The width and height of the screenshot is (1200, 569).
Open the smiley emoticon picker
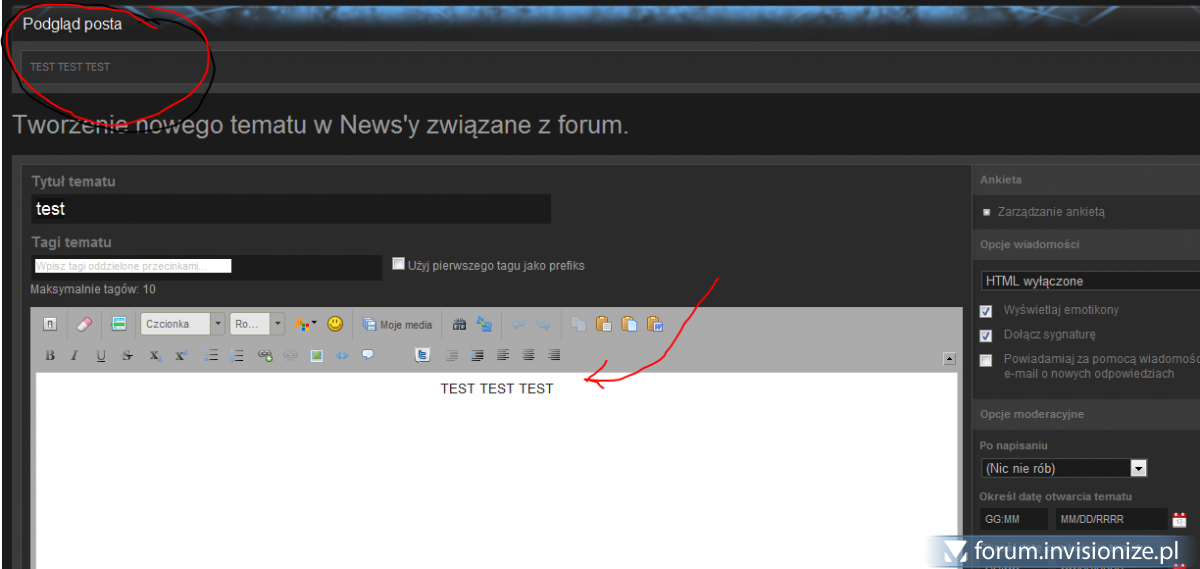335,324
